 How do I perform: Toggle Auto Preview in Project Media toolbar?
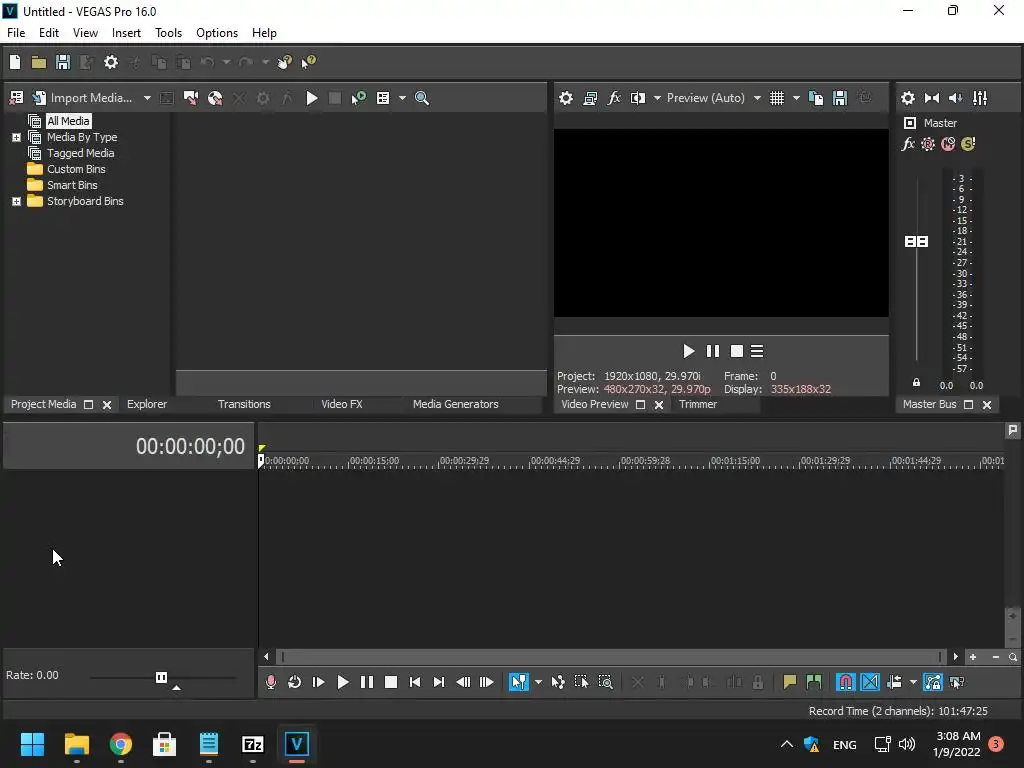(x=359, y=98)
